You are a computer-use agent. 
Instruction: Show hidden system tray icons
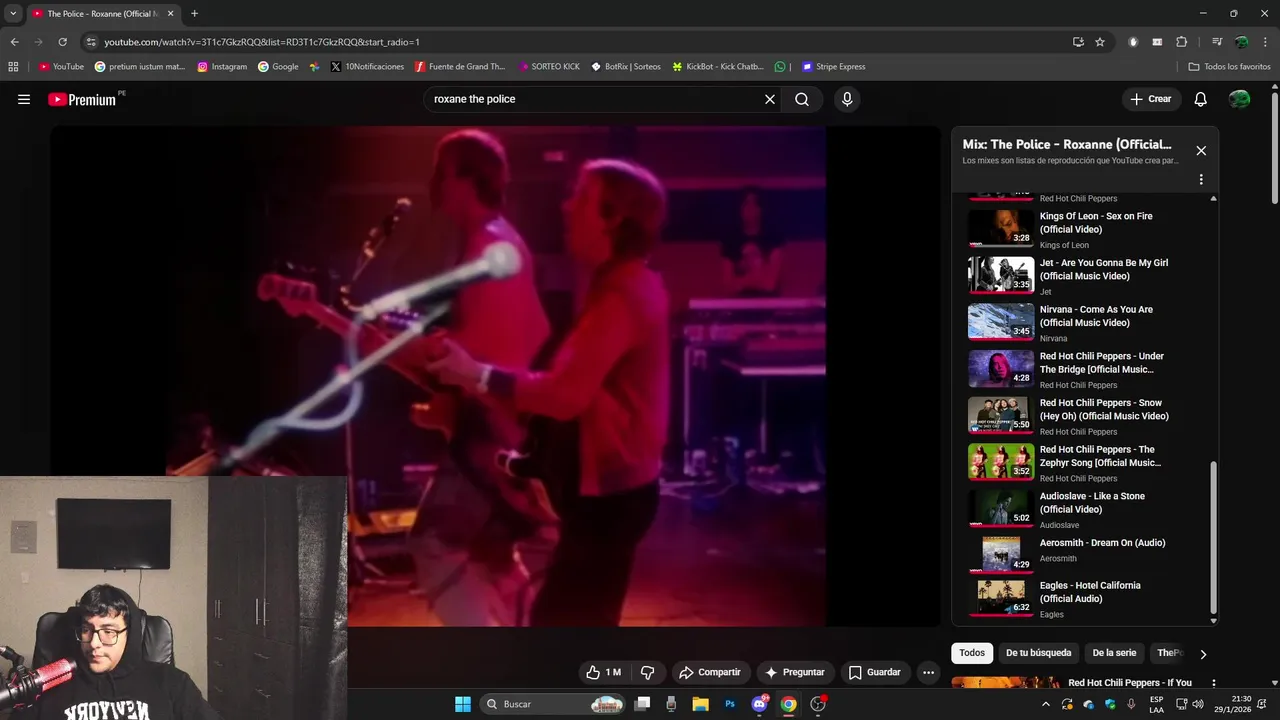pos(1046,704)
